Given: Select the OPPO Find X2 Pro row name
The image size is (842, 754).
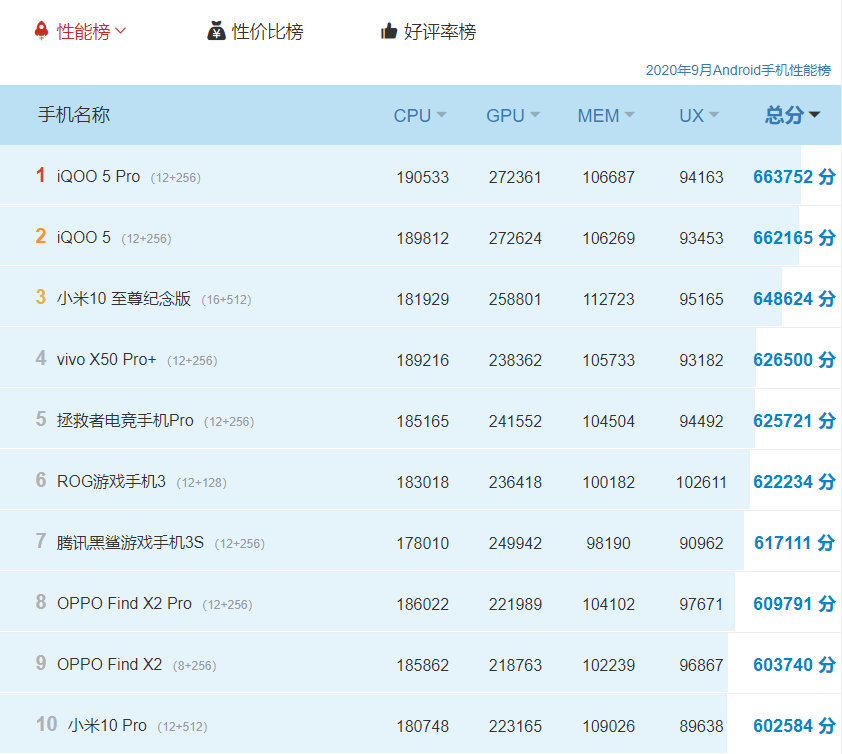Looking at the screenshot, I should [x=124, y=603].
